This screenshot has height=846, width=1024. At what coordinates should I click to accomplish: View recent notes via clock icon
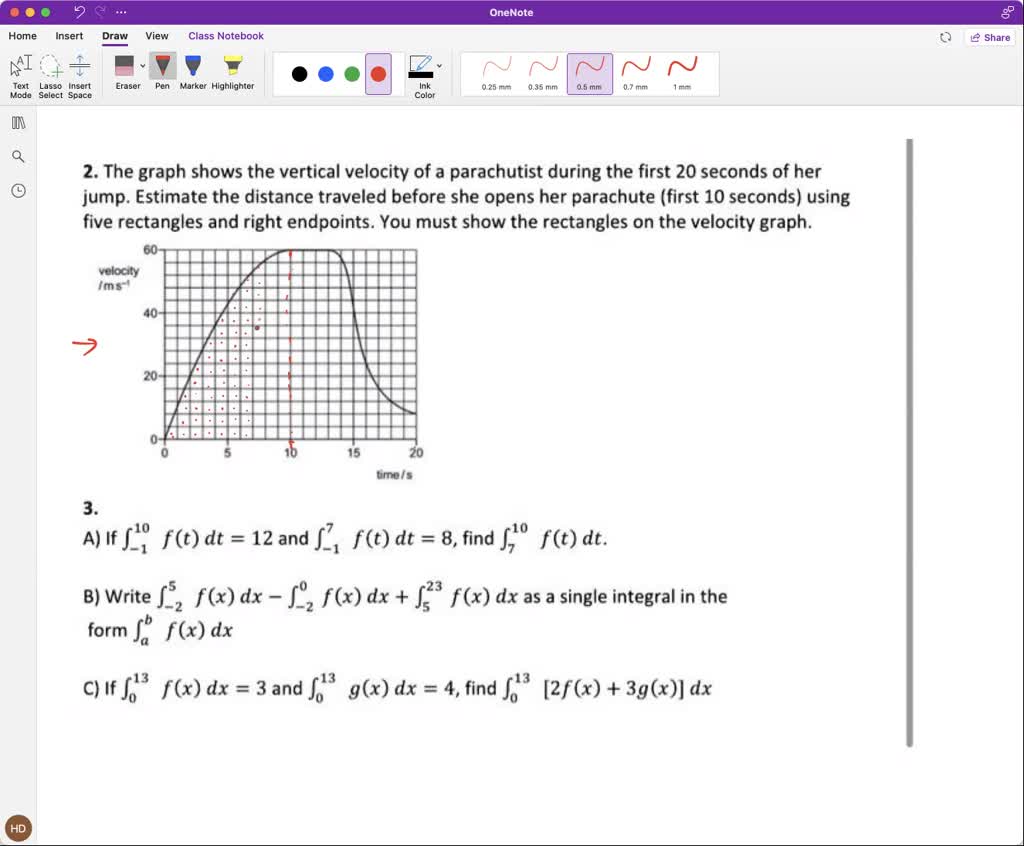coord(19,190)
